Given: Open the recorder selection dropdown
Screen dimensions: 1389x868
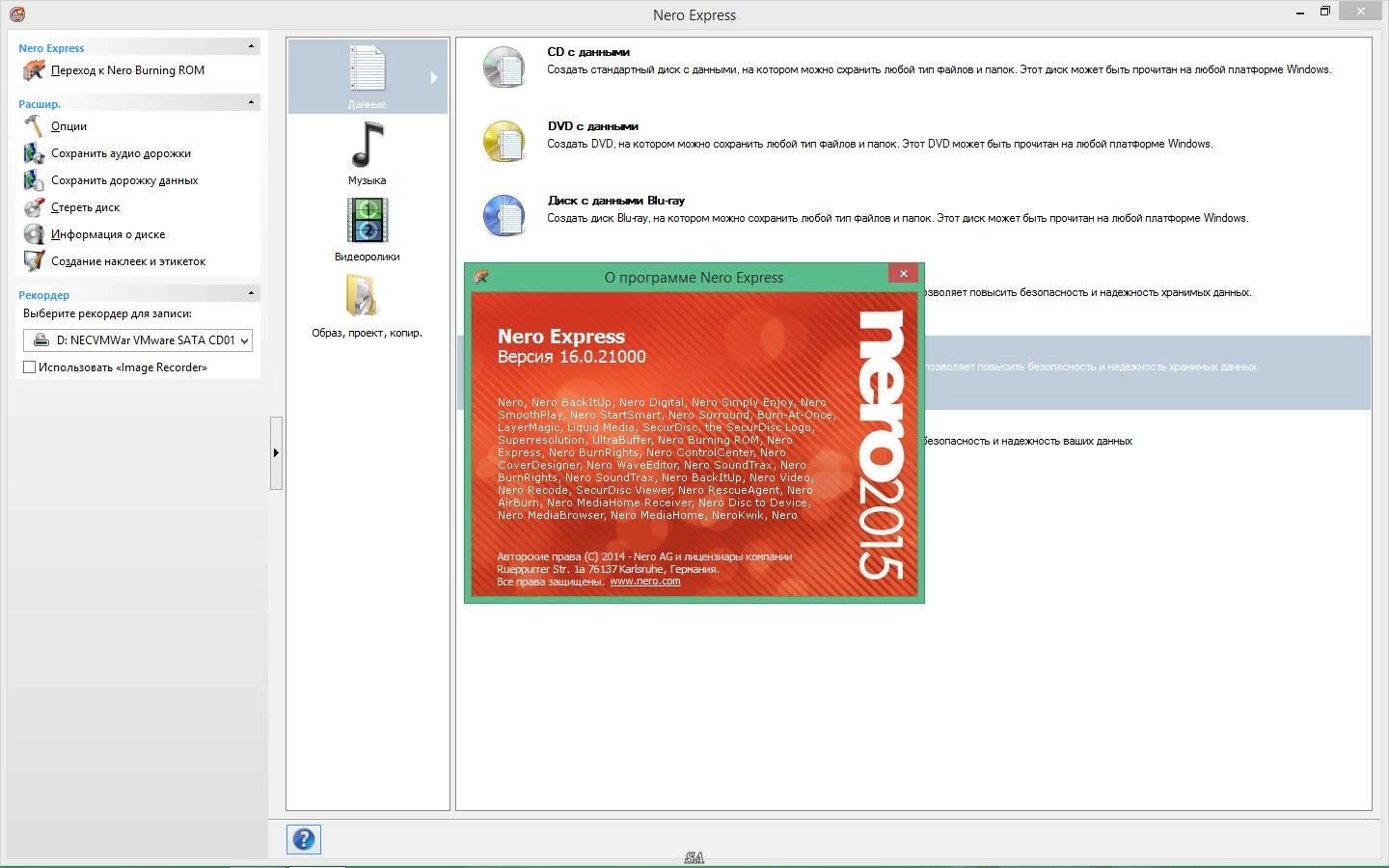Looking at the screenshot, I should 245,340.
